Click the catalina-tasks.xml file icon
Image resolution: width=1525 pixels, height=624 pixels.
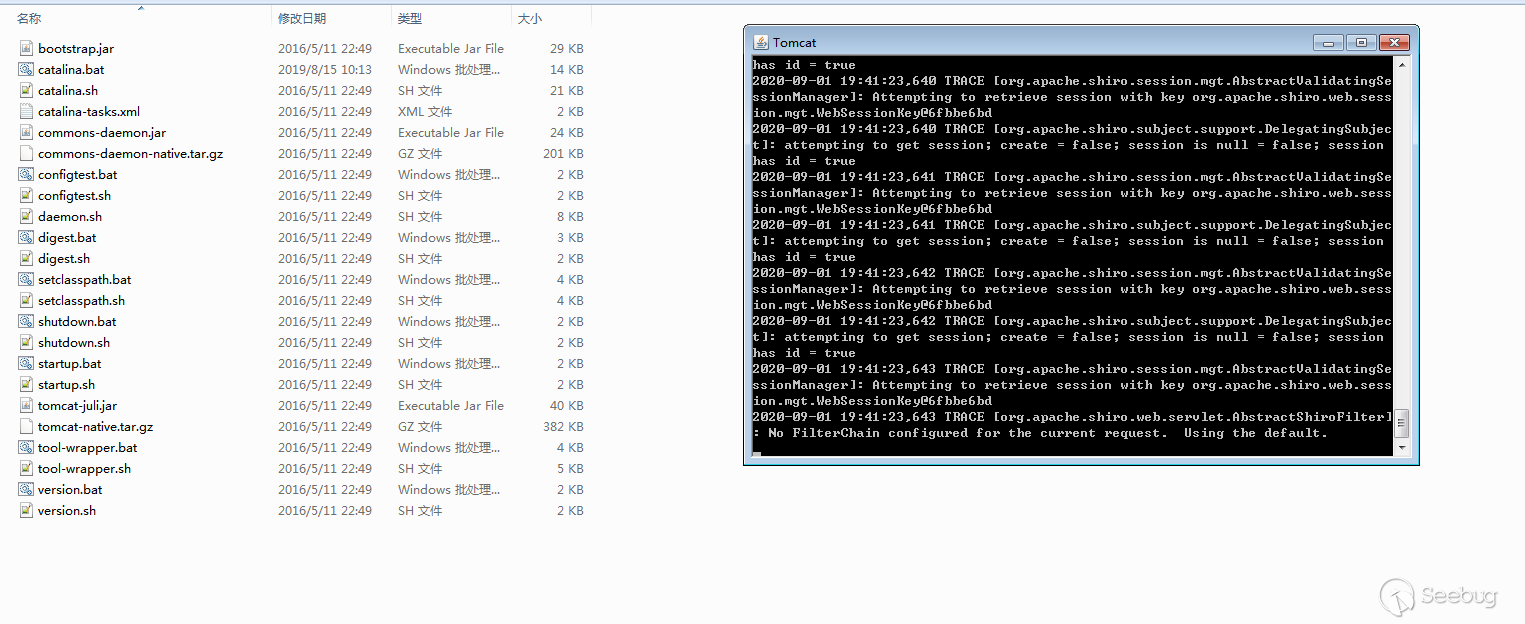tap(26, 111)
